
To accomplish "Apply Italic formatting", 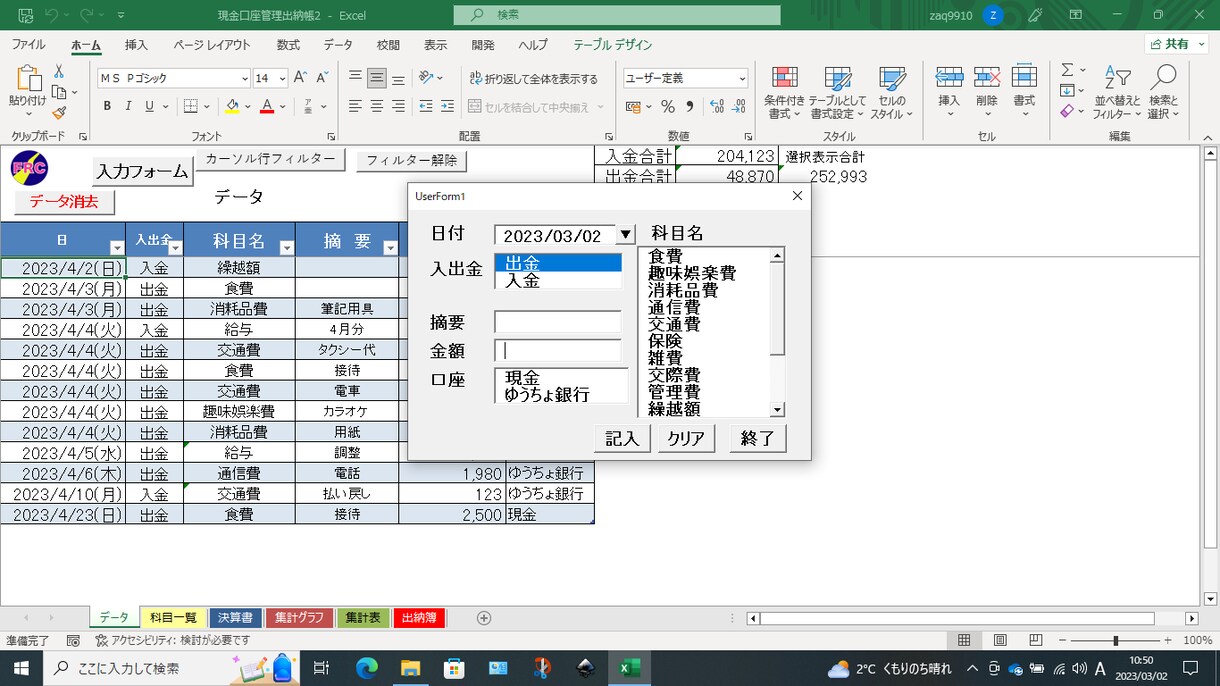I will [128, 106].
